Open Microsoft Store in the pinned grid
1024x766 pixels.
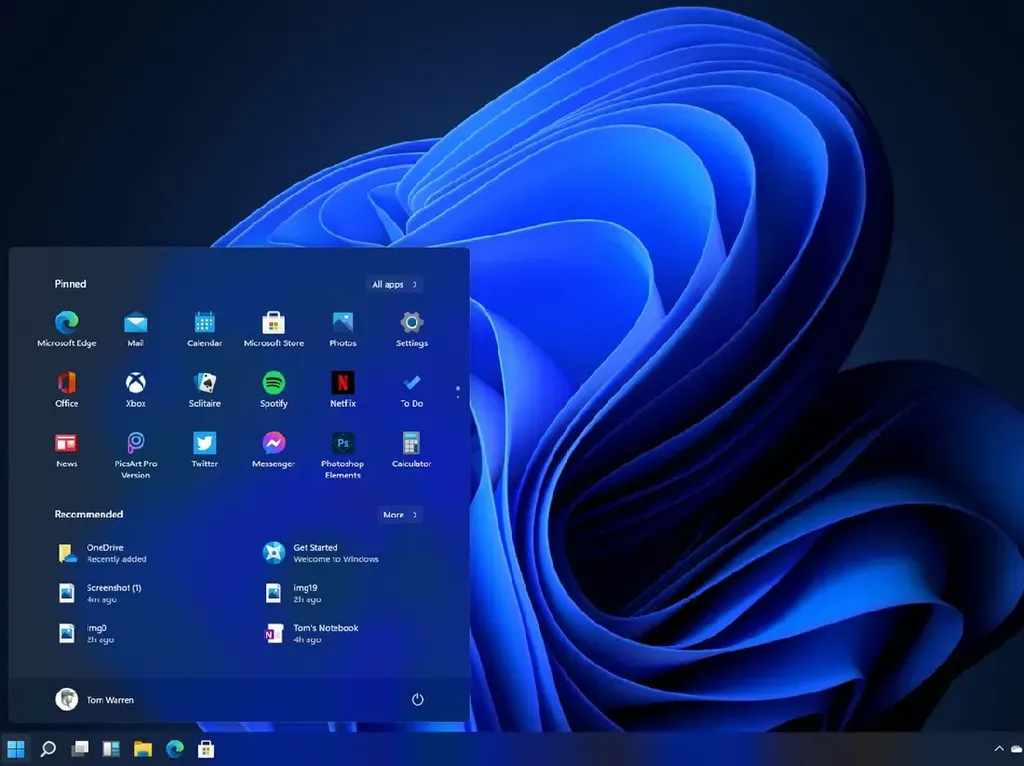(274, 328)
